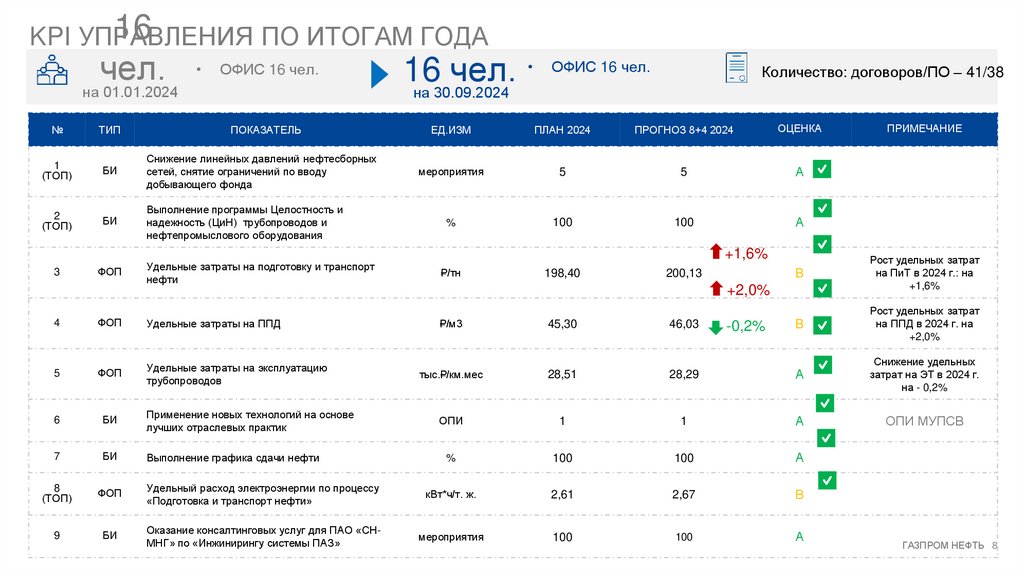Image resolution: width=1024 pixels, height=574 pixels.
Task: Click forecast value 28,29
Action: (x=683, y=374)
